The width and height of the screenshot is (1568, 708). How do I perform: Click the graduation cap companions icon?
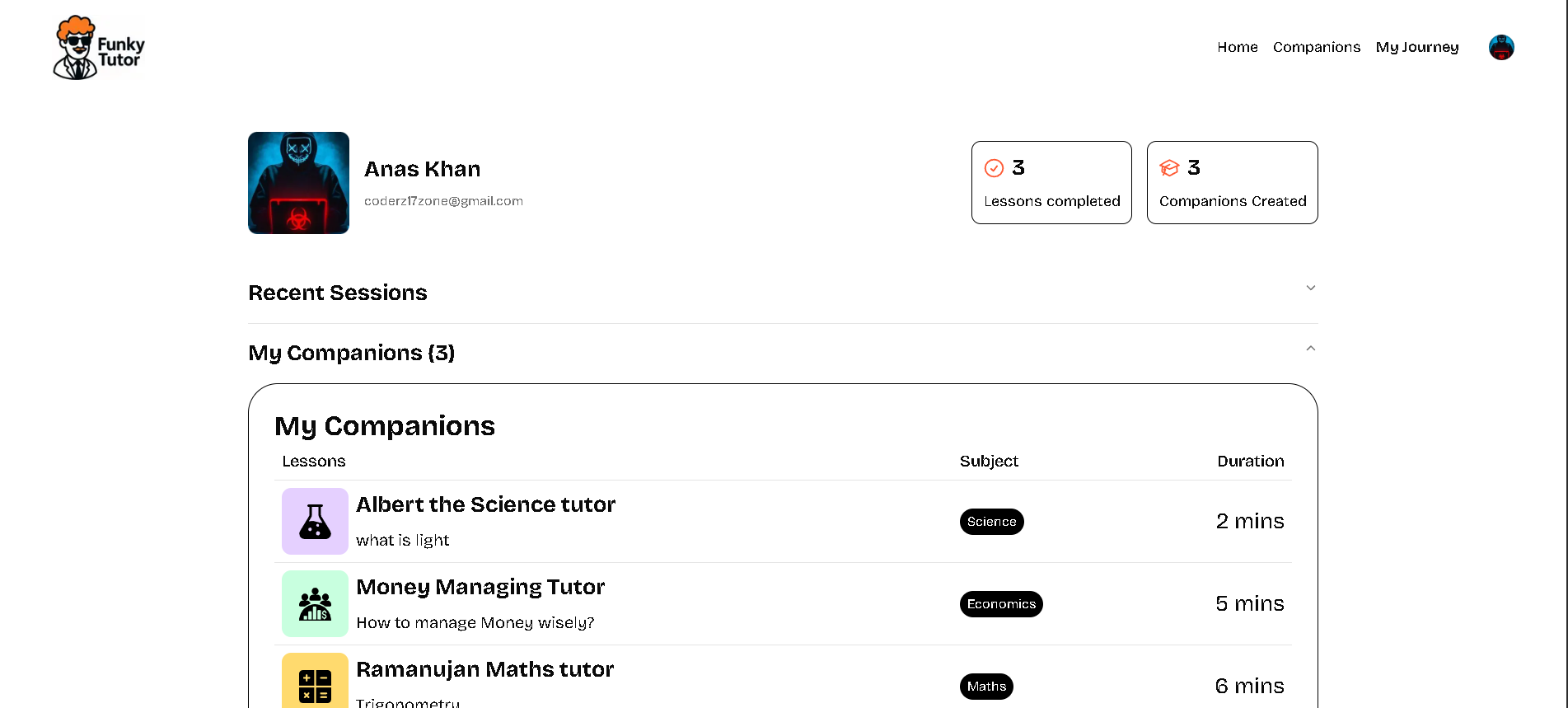click(1169, 168)
